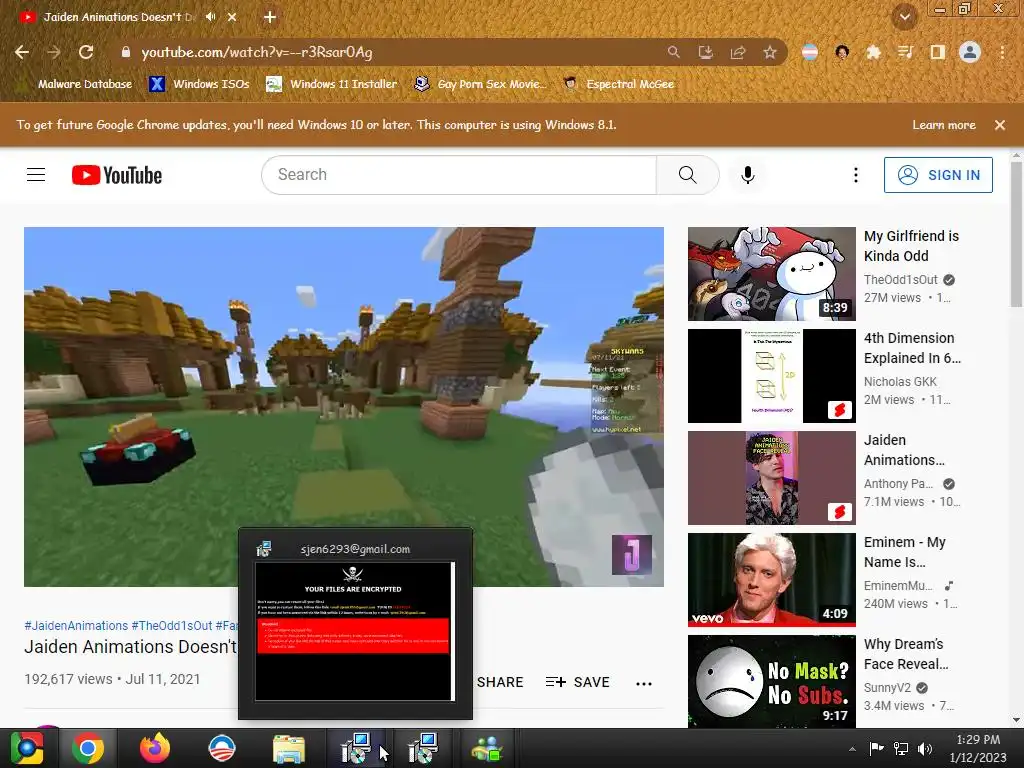Open the tab search dropdown arrow

(905, 17)
